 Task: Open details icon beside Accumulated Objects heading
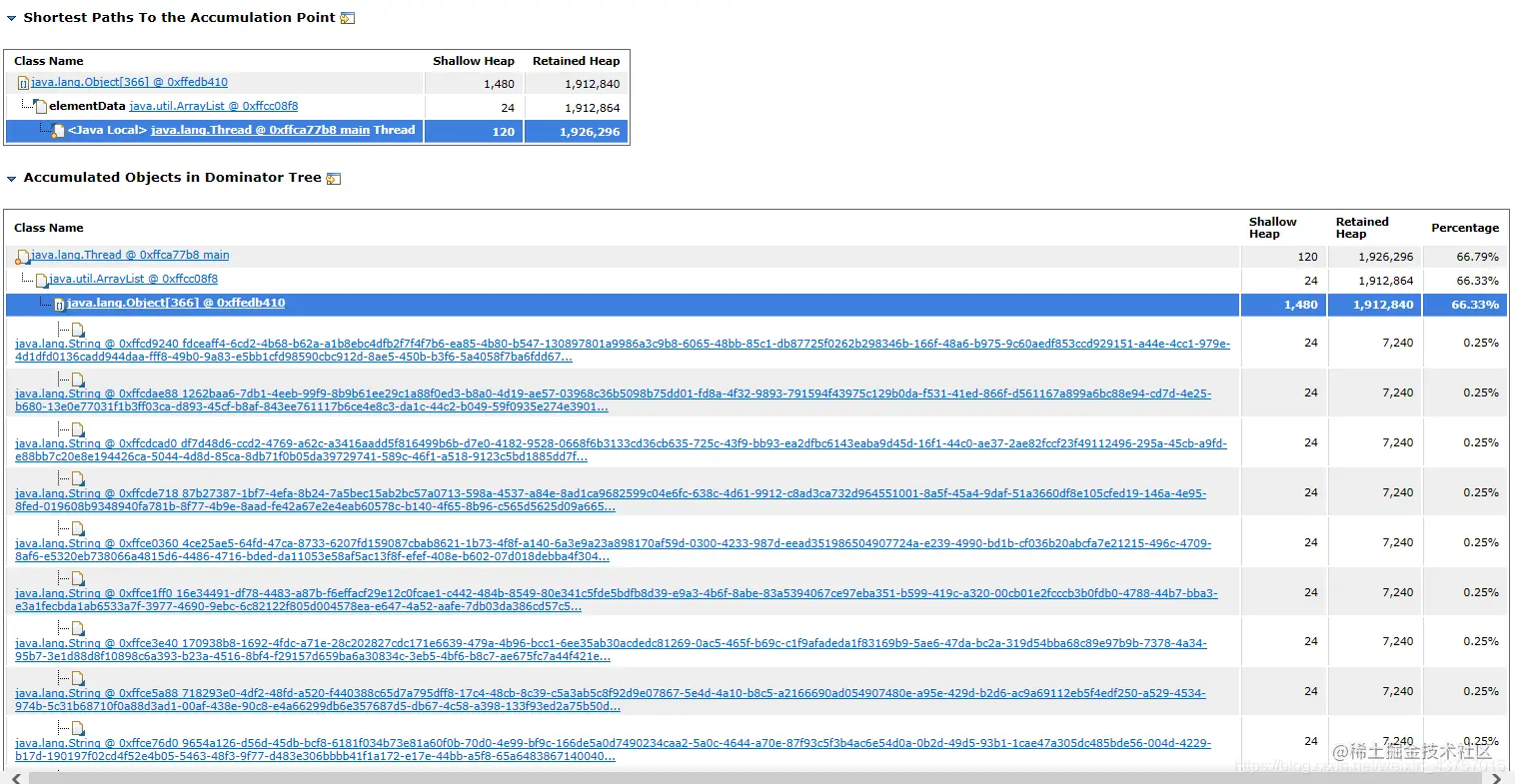pos(334,179)
